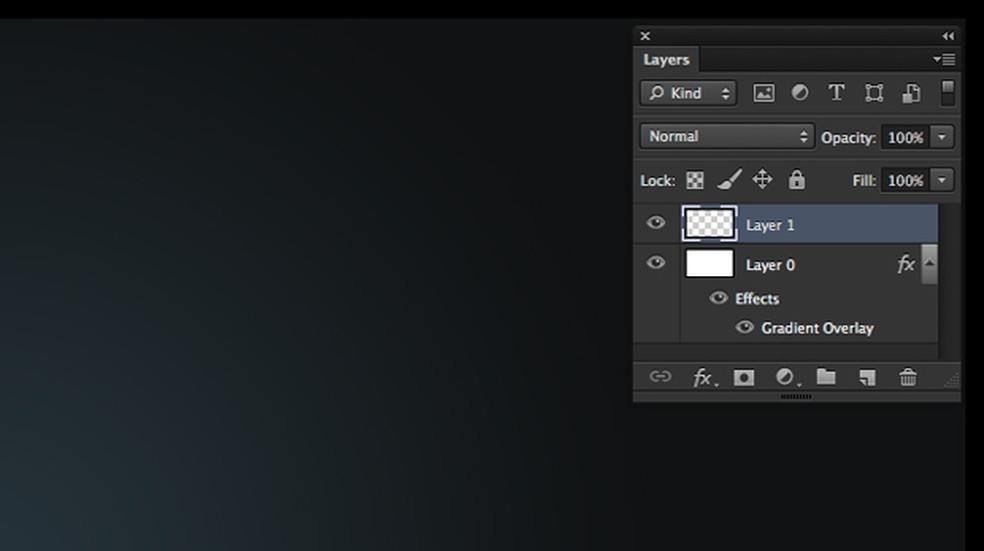This screenshot has height=551, width=984.
Task: Switch to the Layers tab
Action: 666,60
